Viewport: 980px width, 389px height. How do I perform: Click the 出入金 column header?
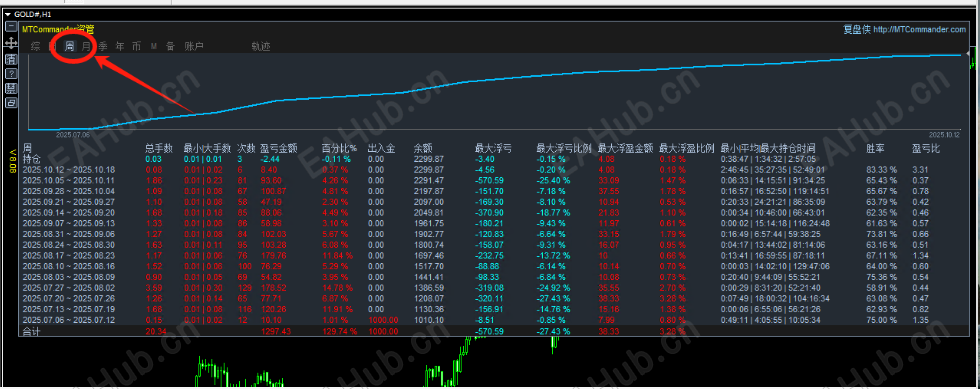[381, 149]
